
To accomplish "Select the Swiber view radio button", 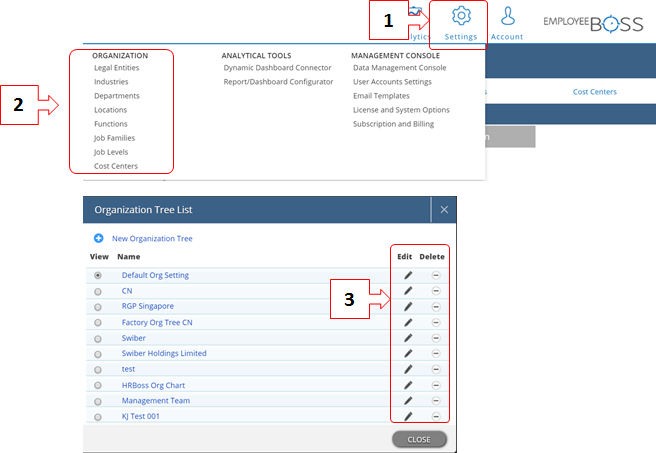I will pyautogui.click(x=98, y=339).
